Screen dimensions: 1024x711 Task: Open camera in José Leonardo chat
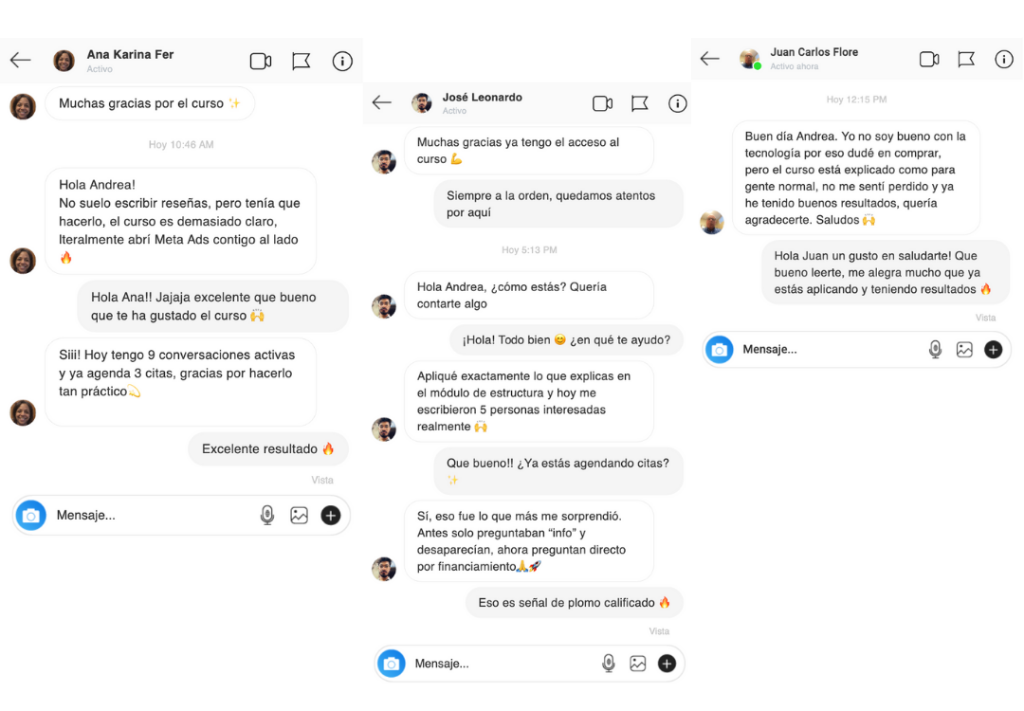pyautogui.click(x=391, y=663)
